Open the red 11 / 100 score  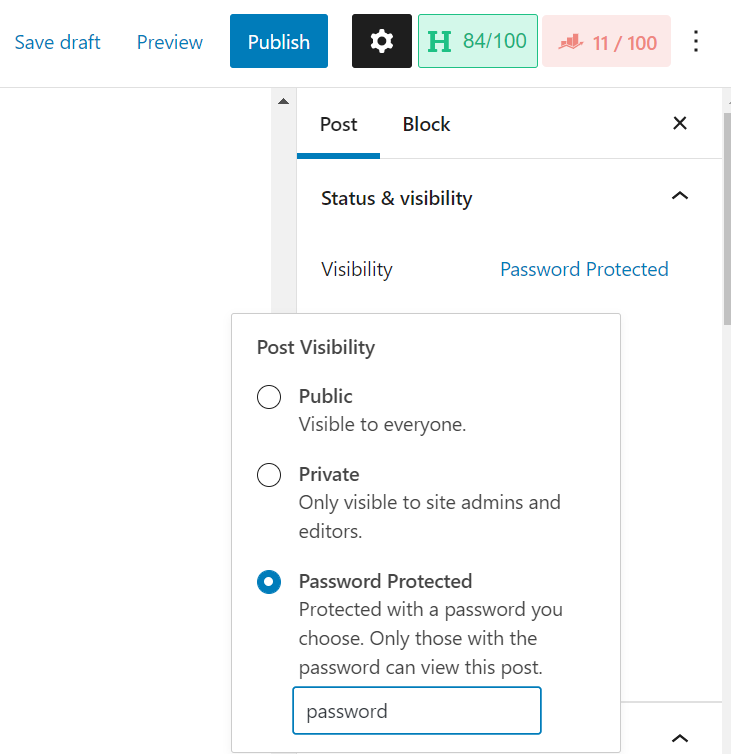tap(606, 41)
